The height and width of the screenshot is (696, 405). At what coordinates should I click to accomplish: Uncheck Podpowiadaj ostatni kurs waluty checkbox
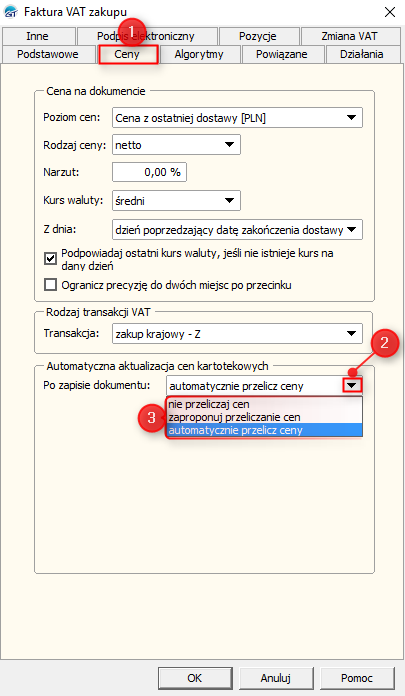tap(51, 258)
